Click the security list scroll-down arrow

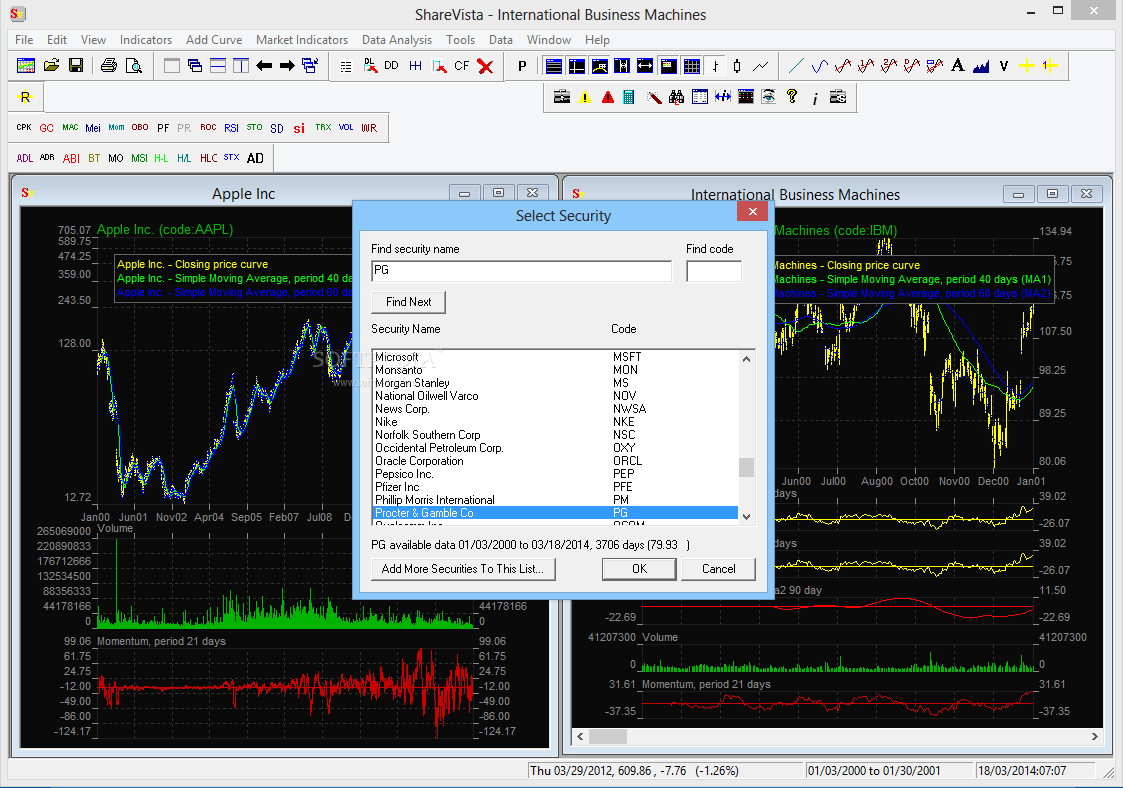click(746, 516)
